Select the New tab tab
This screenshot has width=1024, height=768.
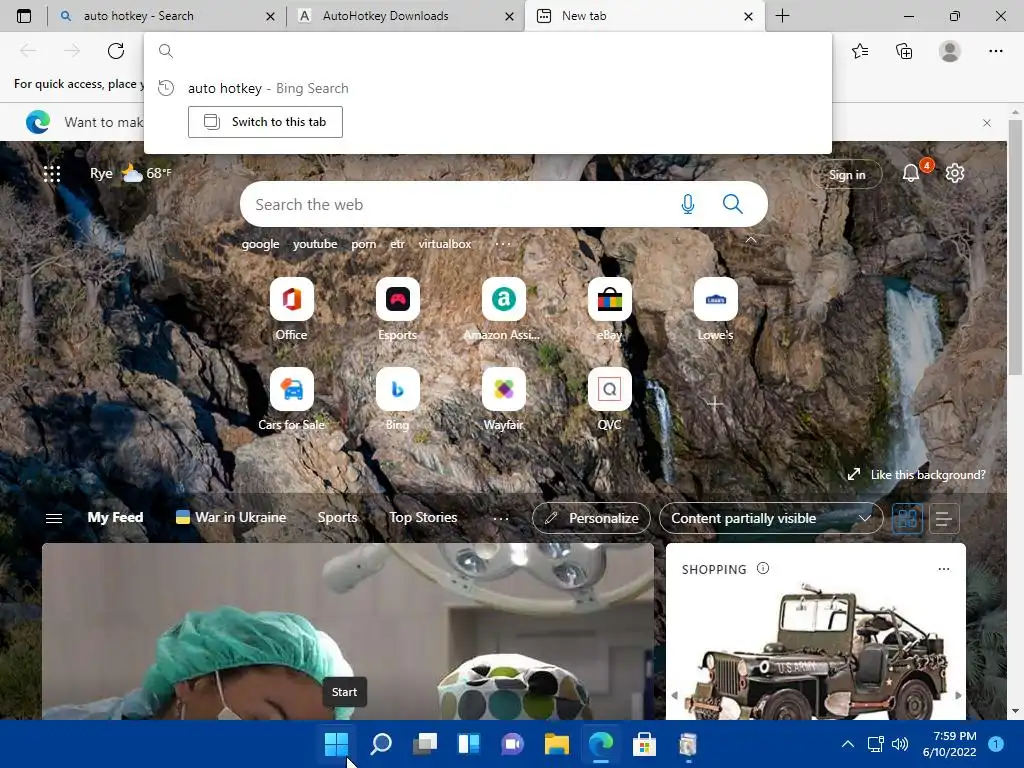click(643, 16)
